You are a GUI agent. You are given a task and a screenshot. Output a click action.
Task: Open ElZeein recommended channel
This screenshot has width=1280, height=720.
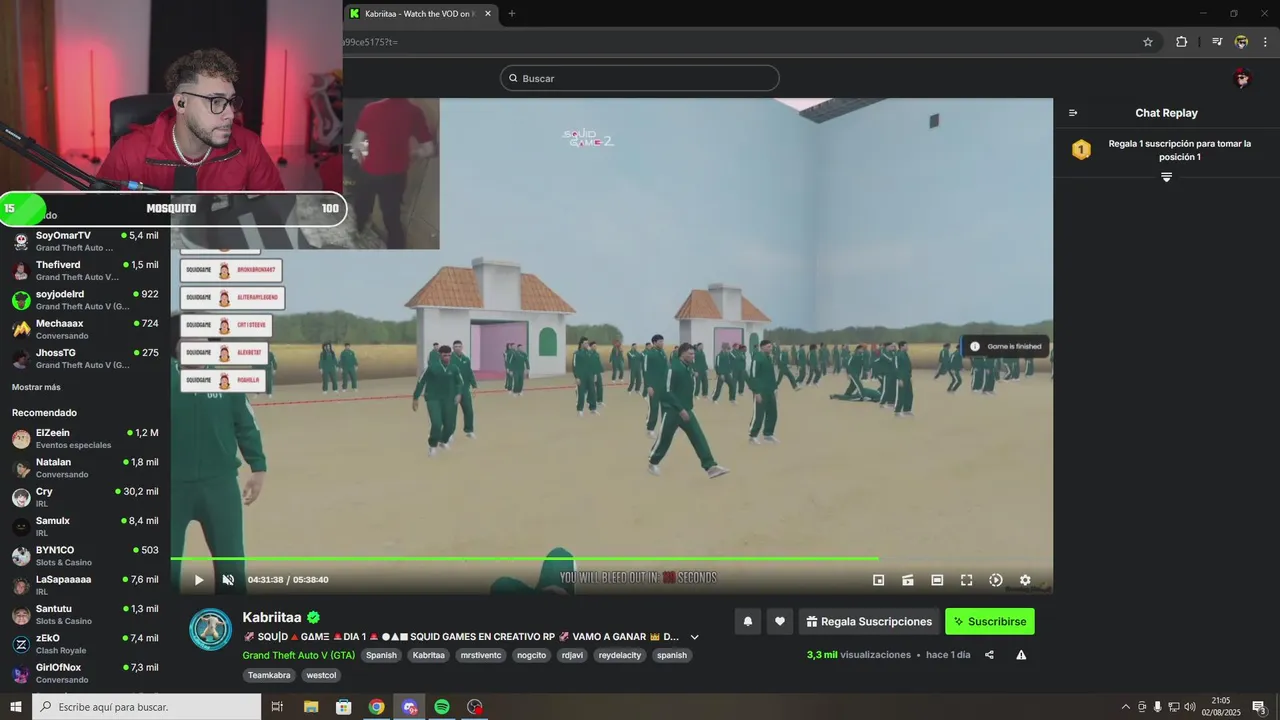(x=85, y=438)
